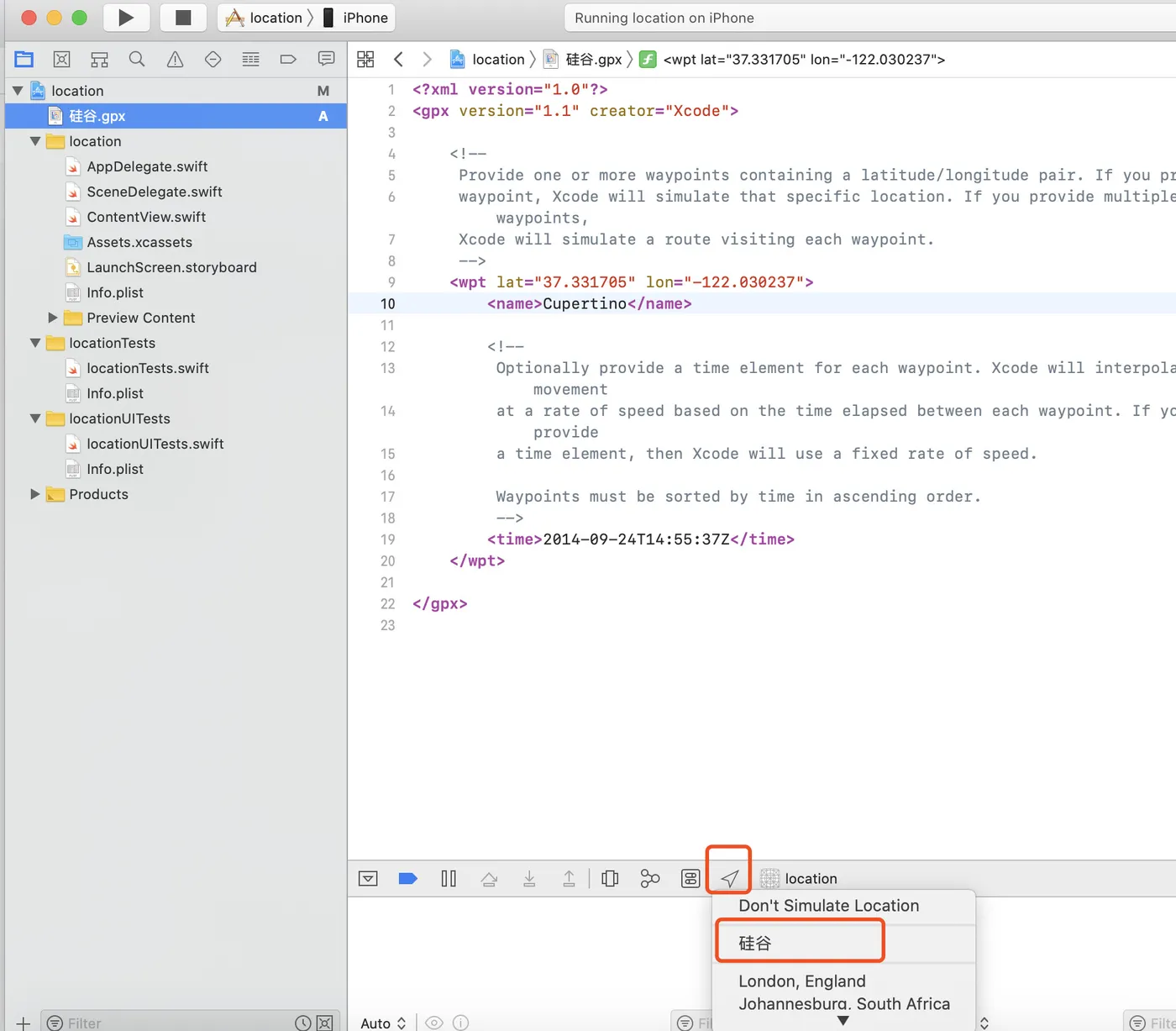Open the Test navigator diamond icon

coord(213,59)
